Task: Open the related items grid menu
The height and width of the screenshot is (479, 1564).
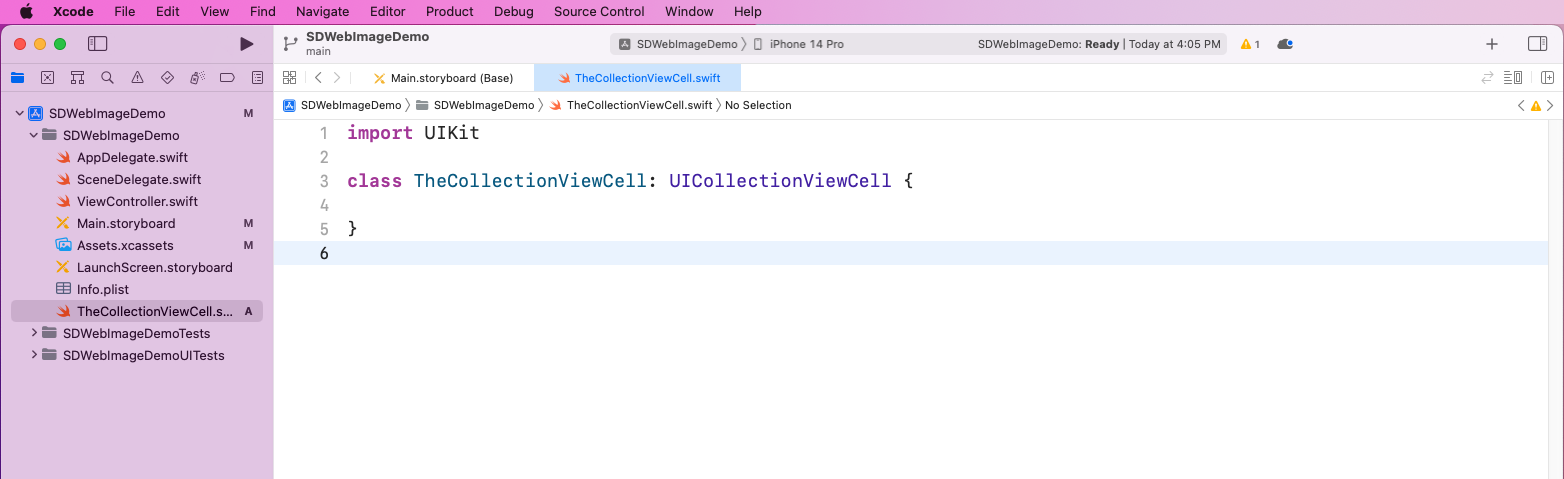Action: point(289,77)
